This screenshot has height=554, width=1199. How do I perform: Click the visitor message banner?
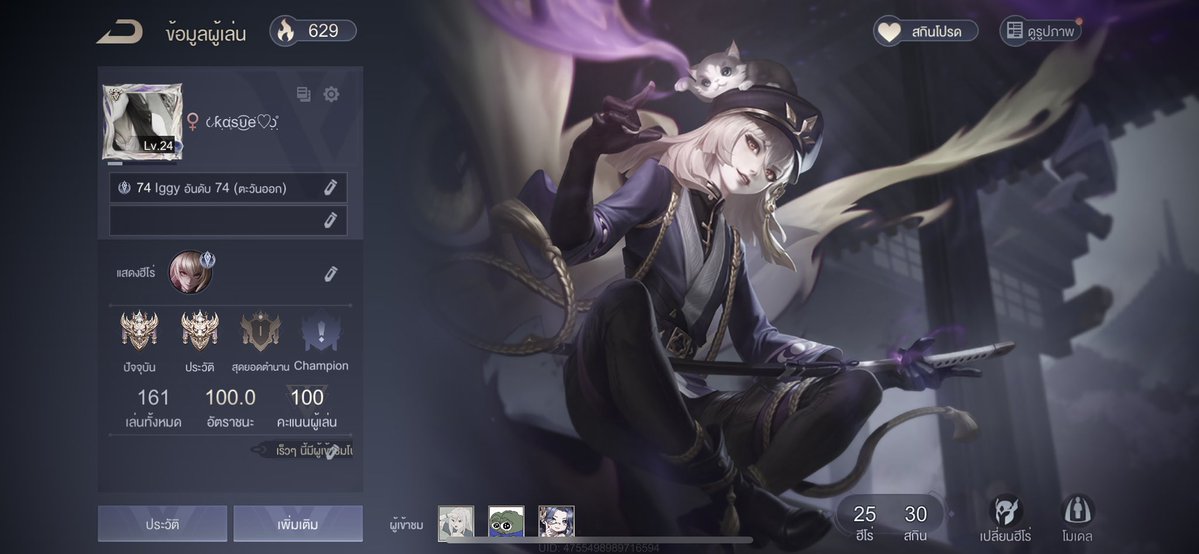tap(304, 451)
